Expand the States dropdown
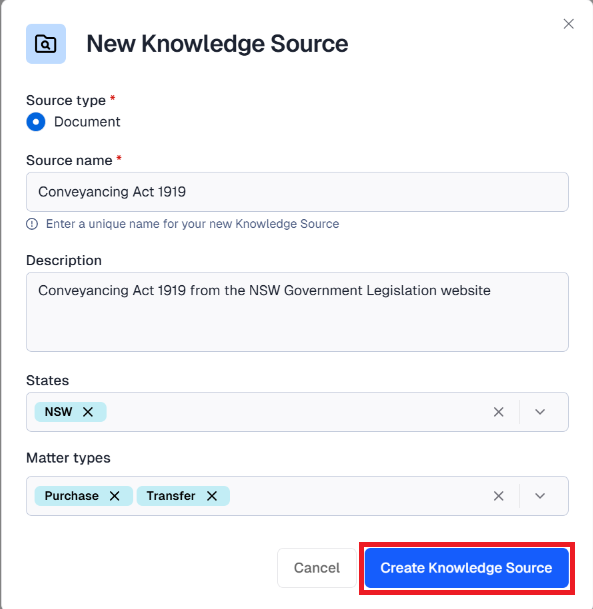Viewport: 593px width, 609px height. click(540, 412)
